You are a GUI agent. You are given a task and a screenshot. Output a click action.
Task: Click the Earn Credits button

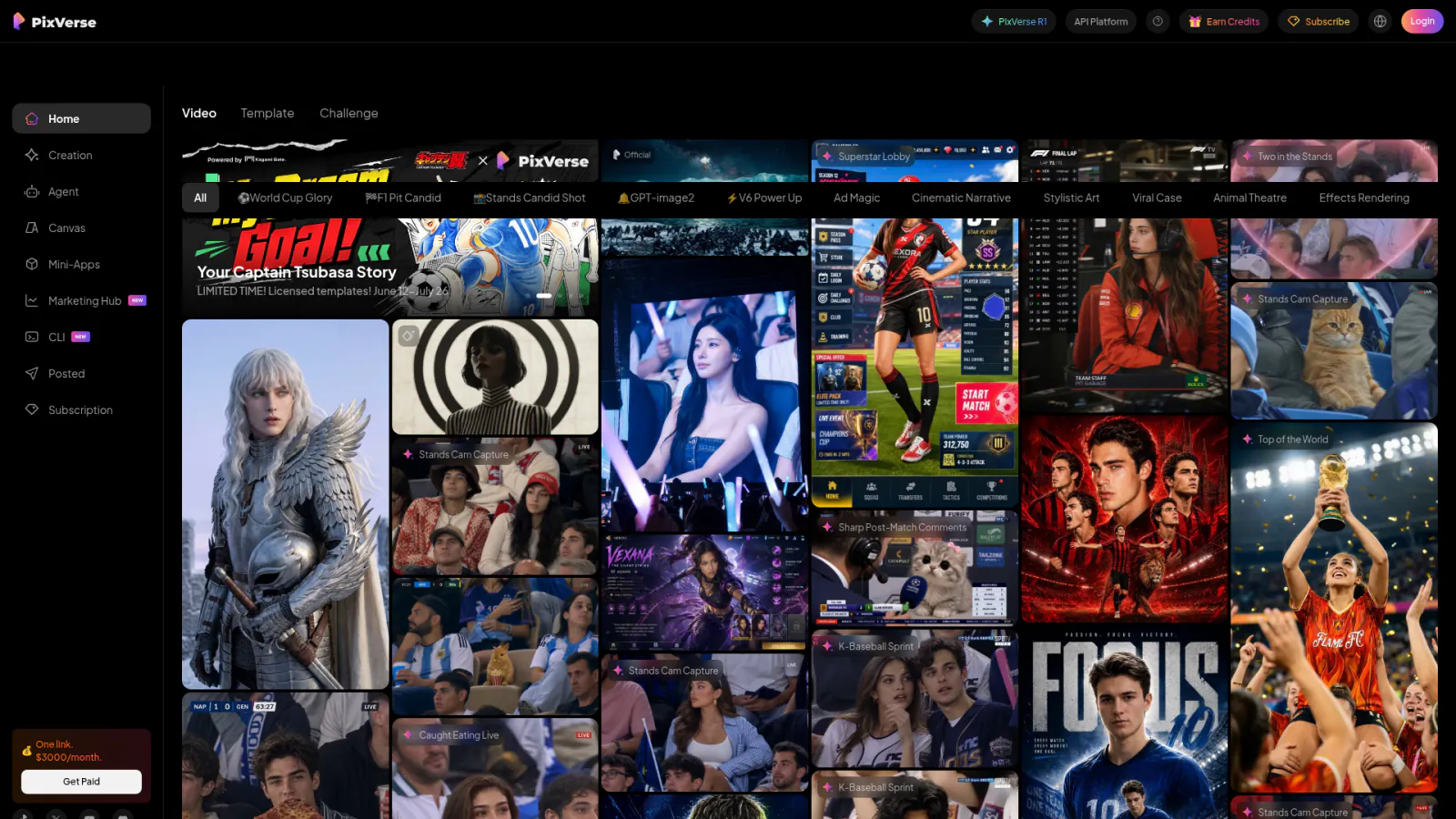1224,21
